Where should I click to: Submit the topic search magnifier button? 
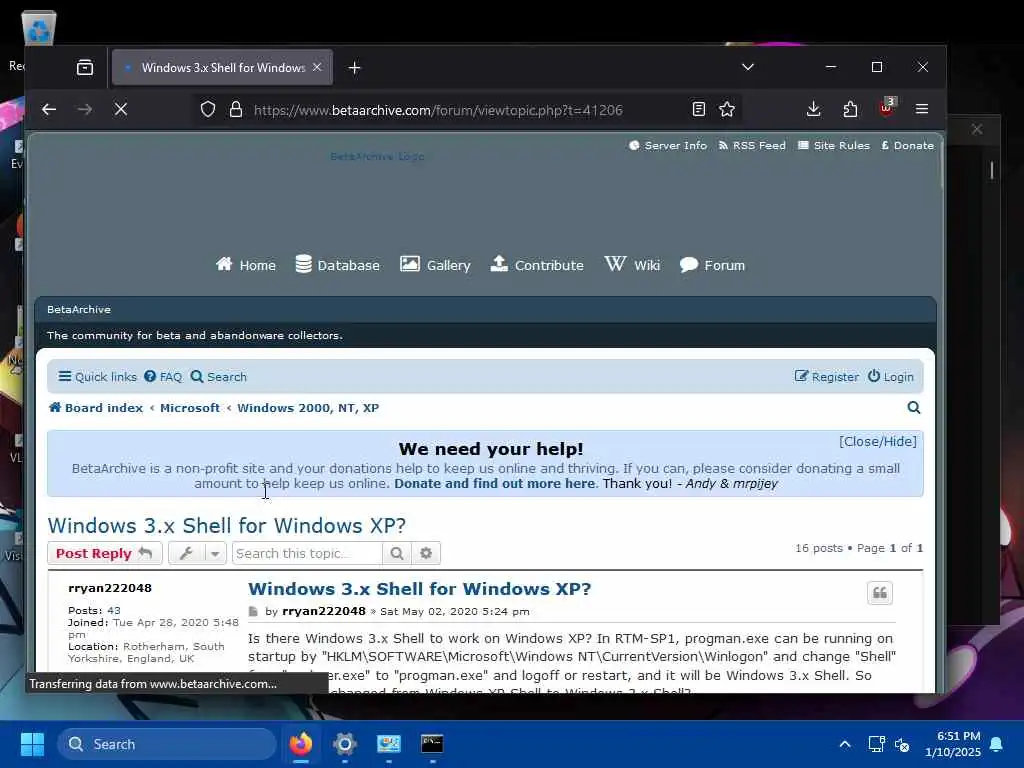coord(396,553)
